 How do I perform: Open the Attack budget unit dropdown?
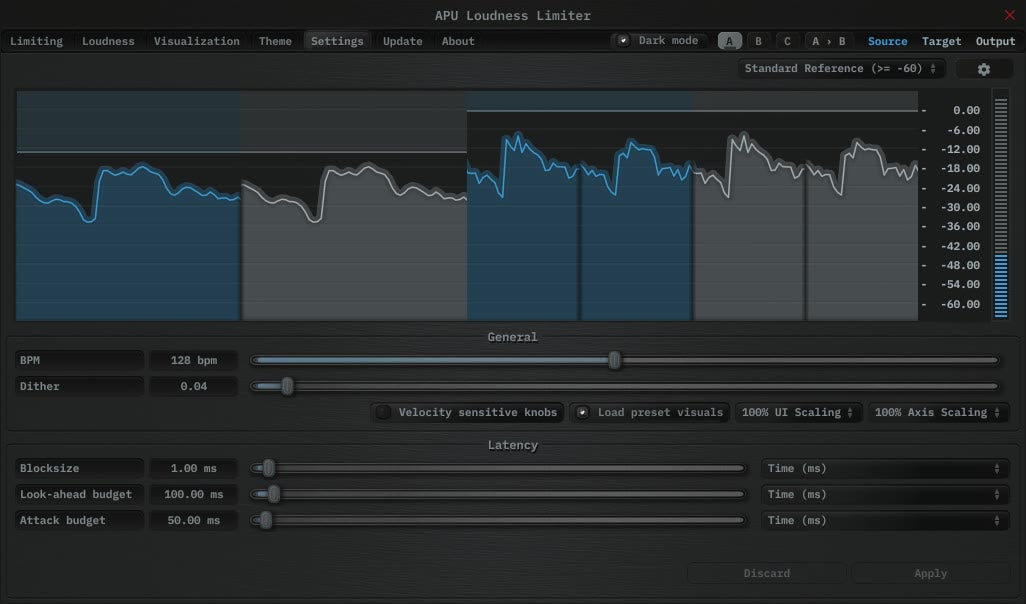[x=884, y=521]
